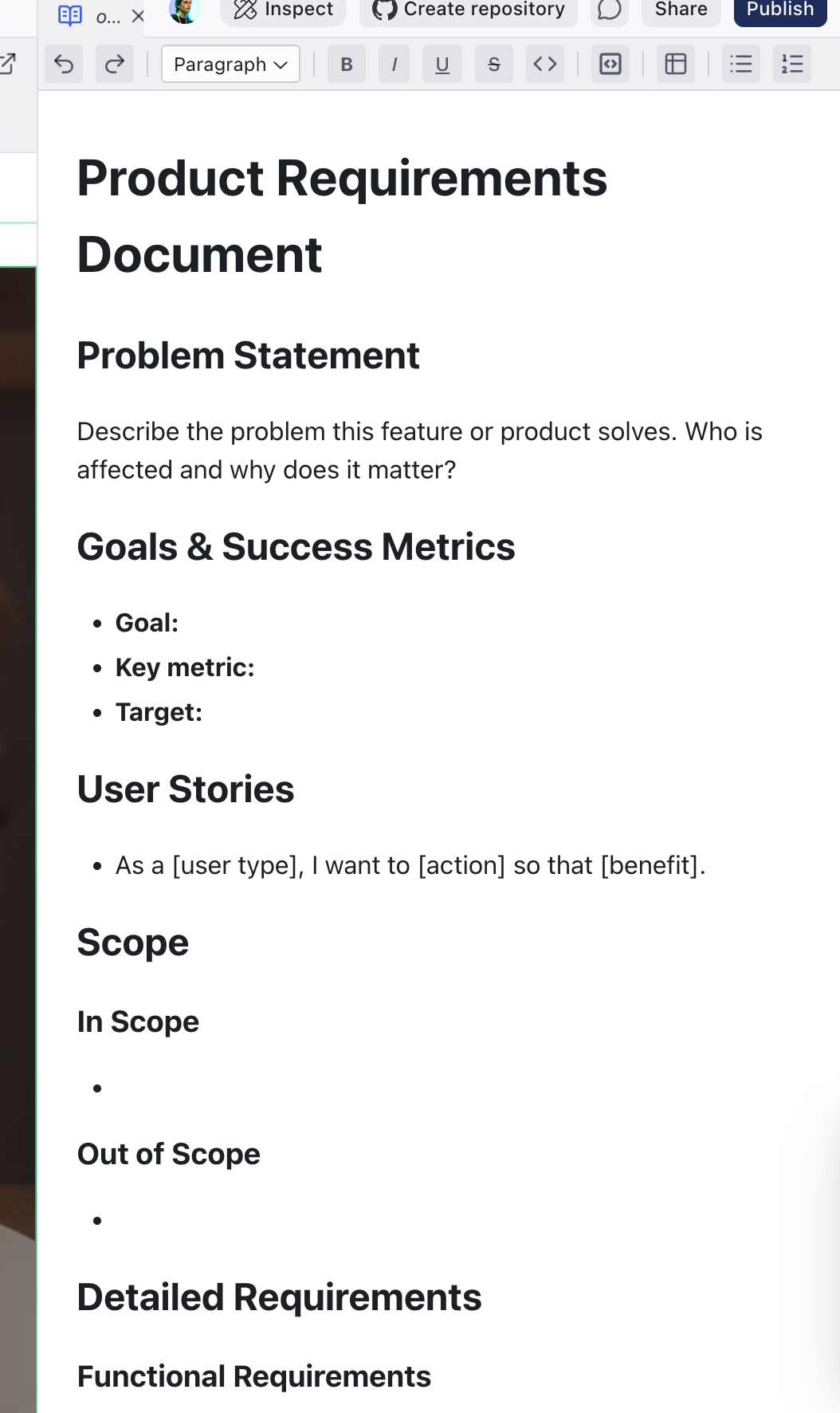Toggle underline formatting

click(x=442, y=65)
